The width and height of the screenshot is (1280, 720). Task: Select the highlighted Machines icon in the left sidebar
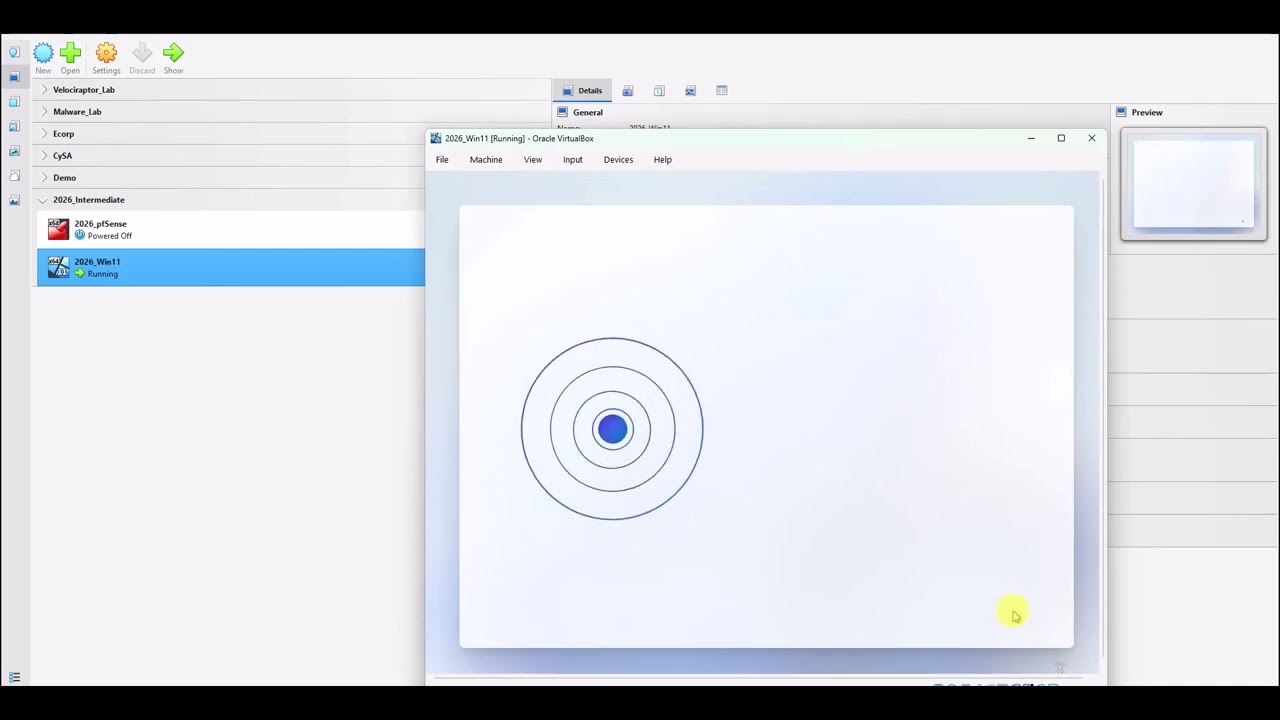pyautogui.click(x=14, y=77)
